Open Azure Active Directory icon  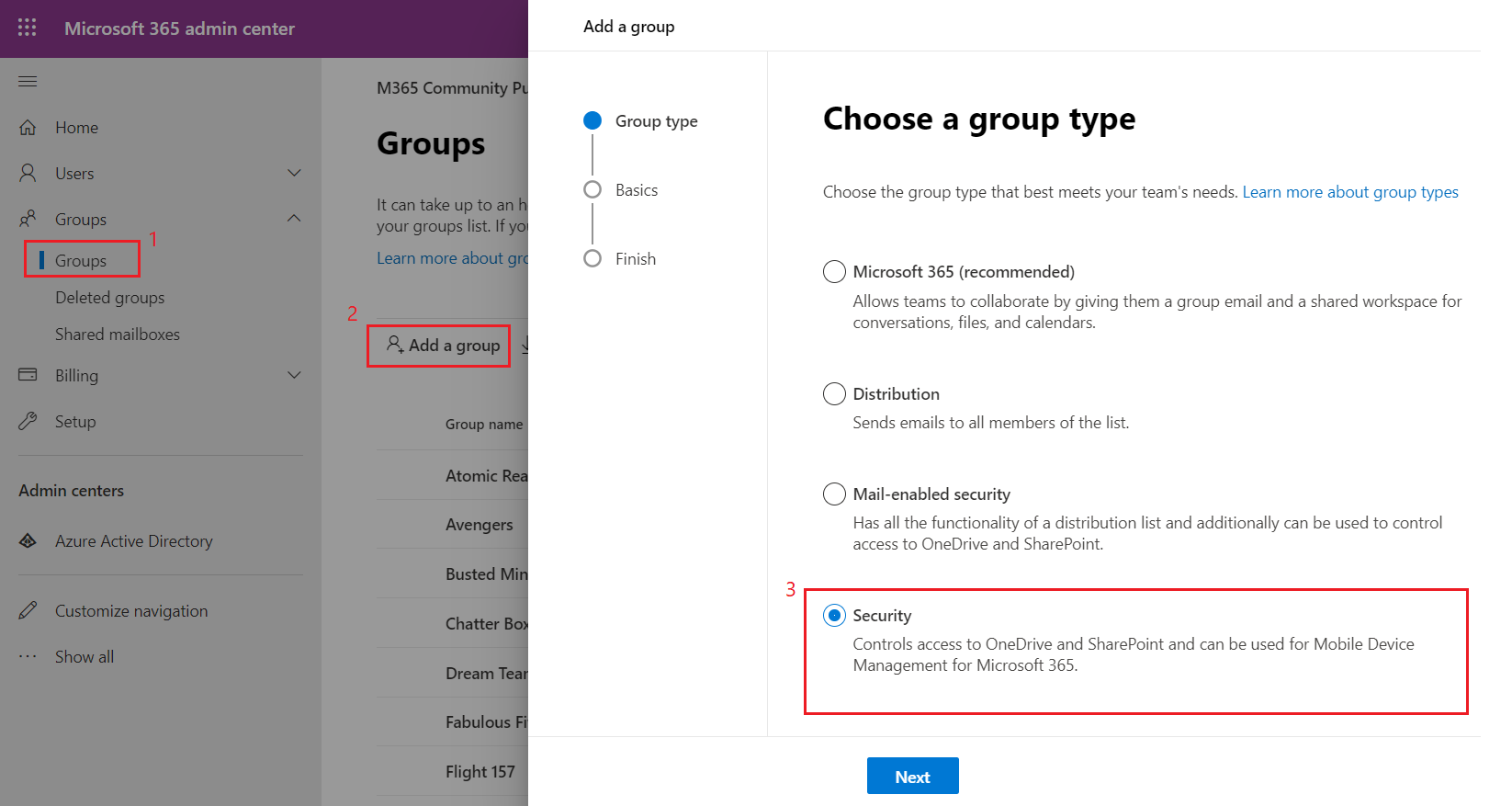(x=28, y=541)
